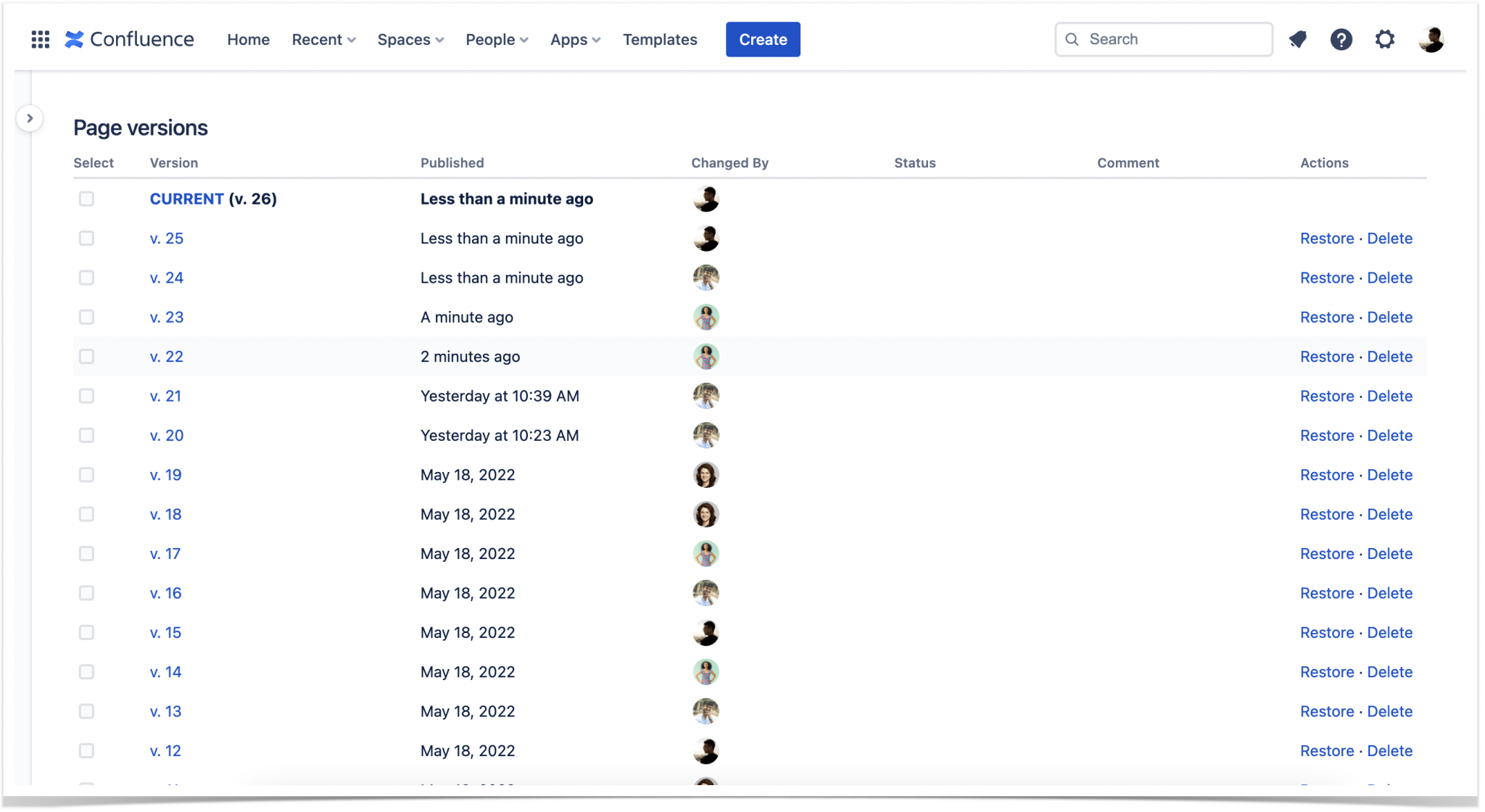This screenshot has height=812, width=1485.
Task: Delete version 16
Action: click(1390, 593)
